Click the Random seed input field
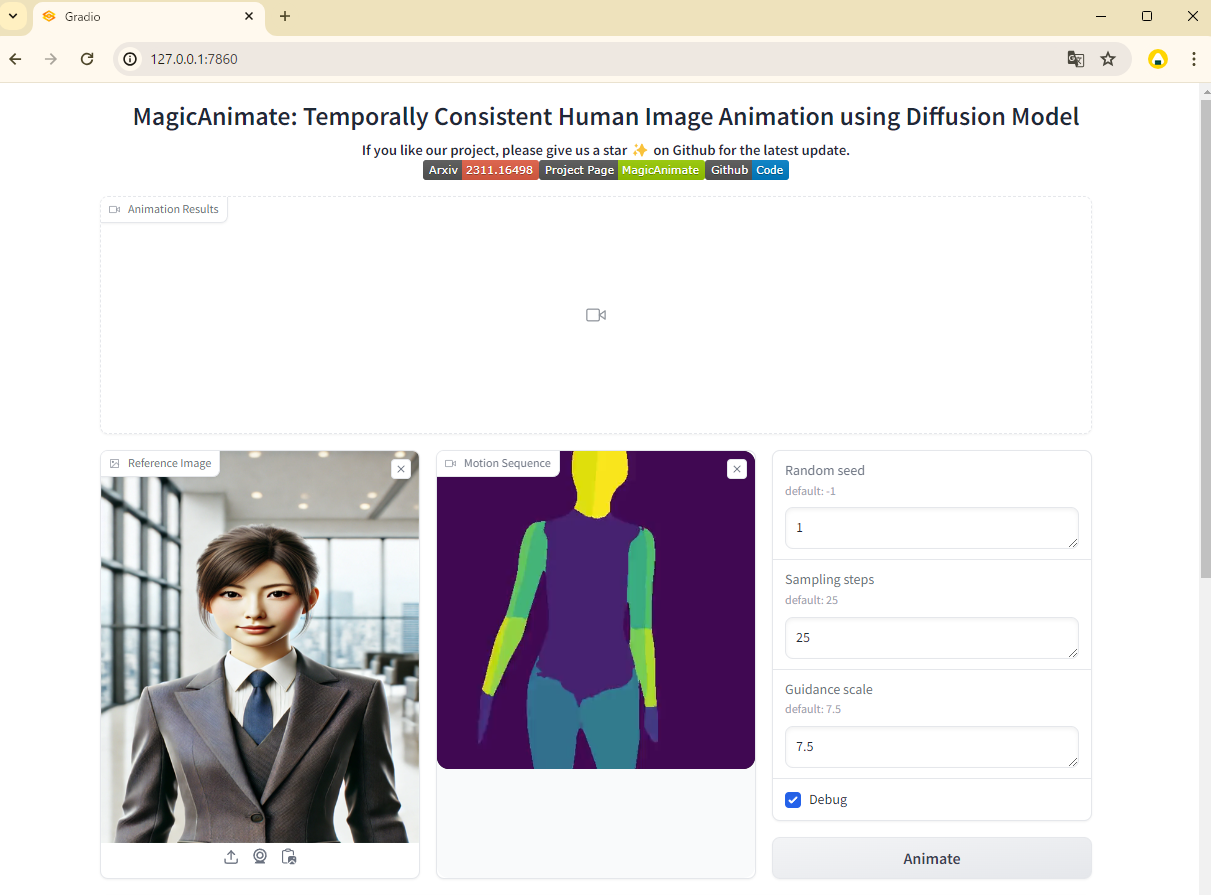 click(932, 528)
